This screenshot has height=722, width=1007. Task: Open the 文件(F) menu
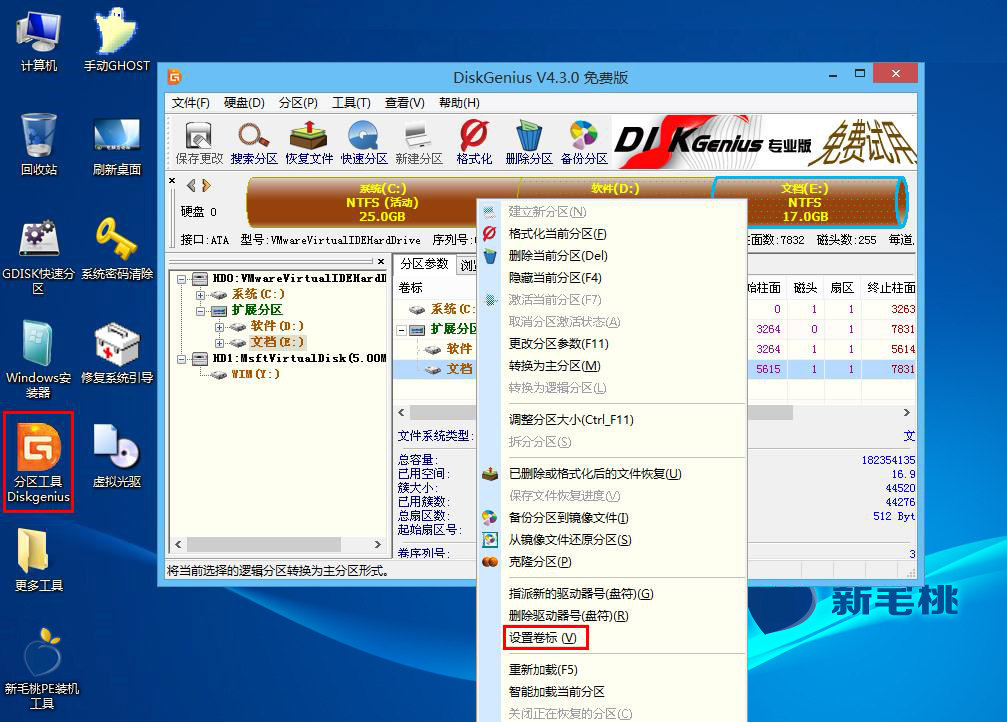point(190,103)
